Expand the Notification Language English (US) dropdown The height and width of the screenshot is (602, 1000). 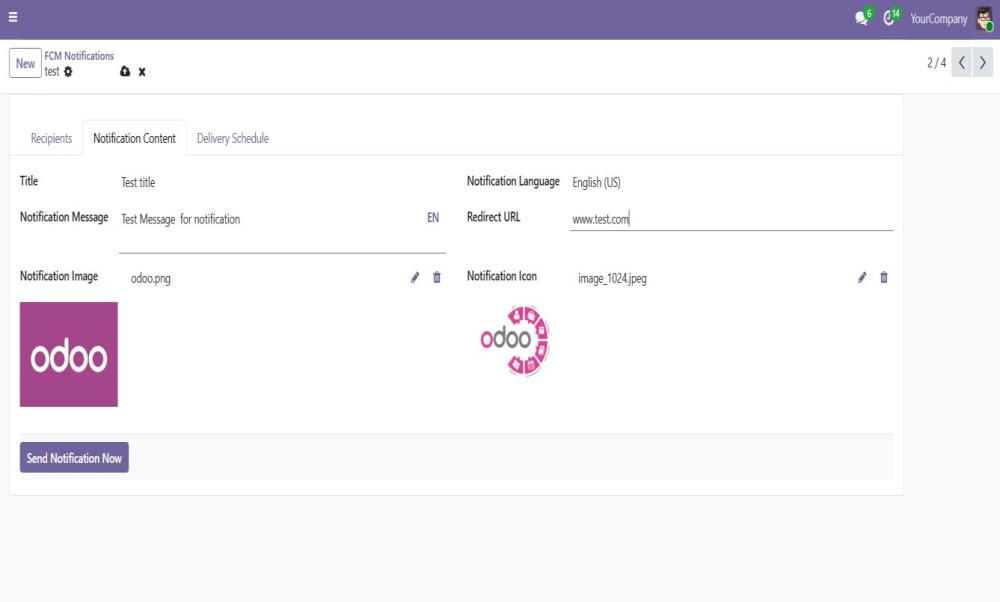pos(730,183)
